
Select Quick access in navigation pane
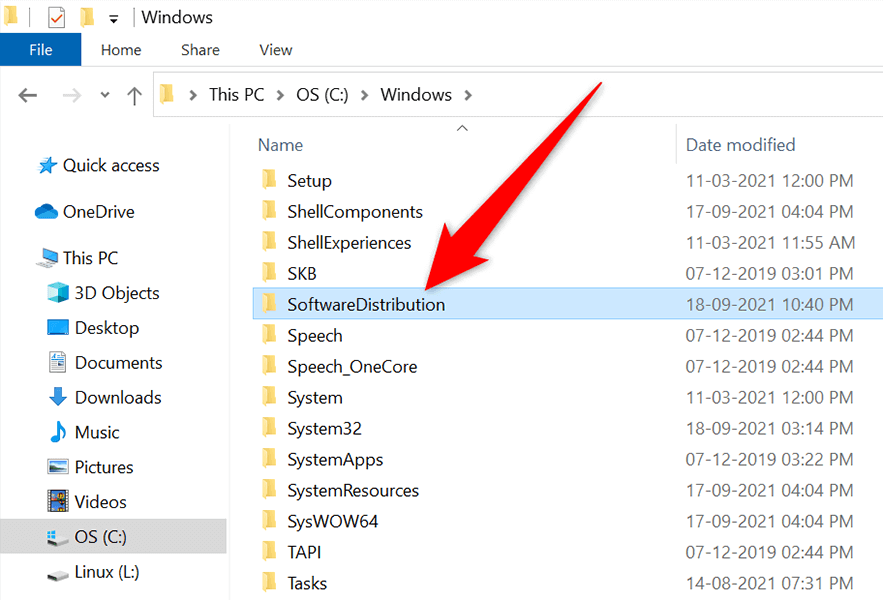pyautogui.click(x=111, y=166)
